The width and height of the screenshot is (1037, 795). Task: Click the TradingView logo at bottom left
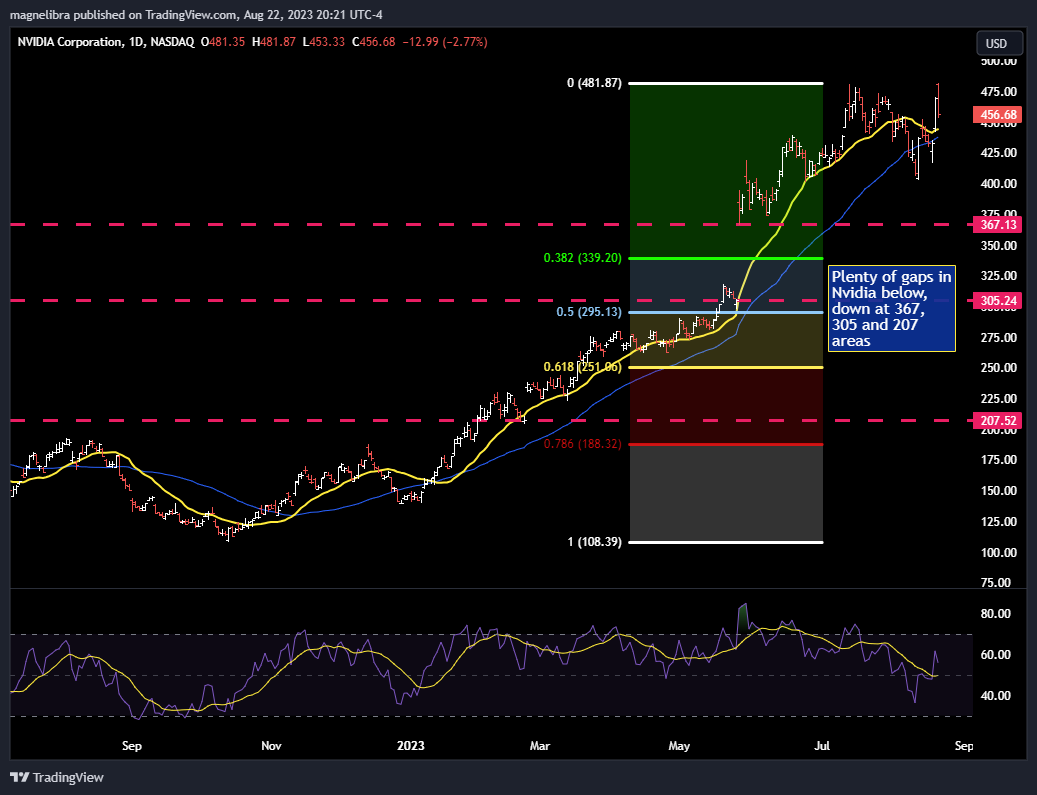[58, 777]
